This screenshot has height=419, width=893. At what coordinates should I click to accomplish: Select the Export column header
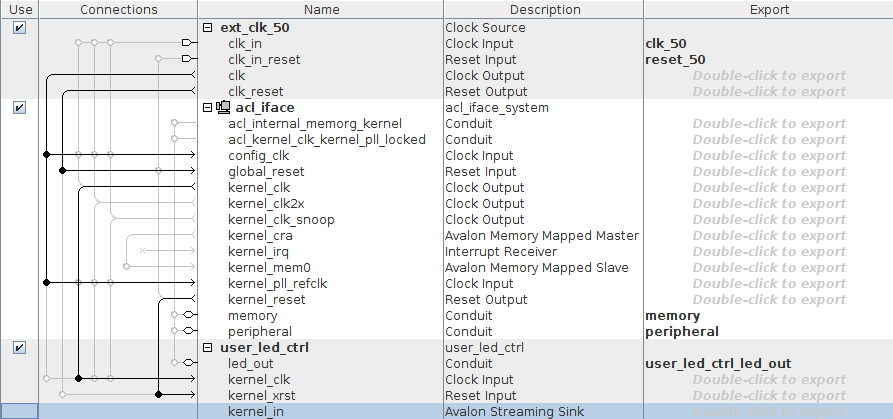click(768, 10)
